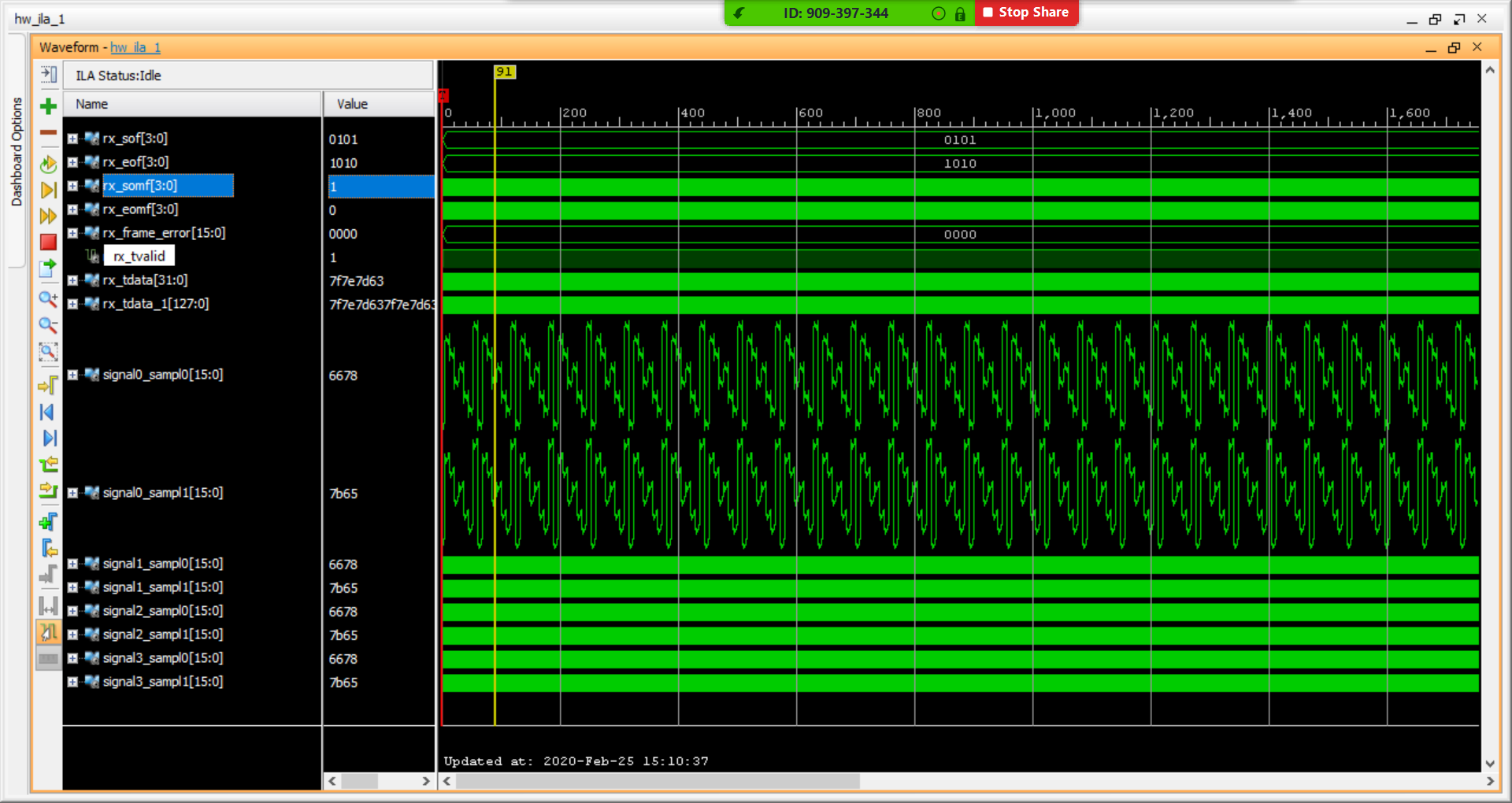Go to next transition icon
Image resolution: width=1512 pixels, height=803 pixels.
point(48,490)
